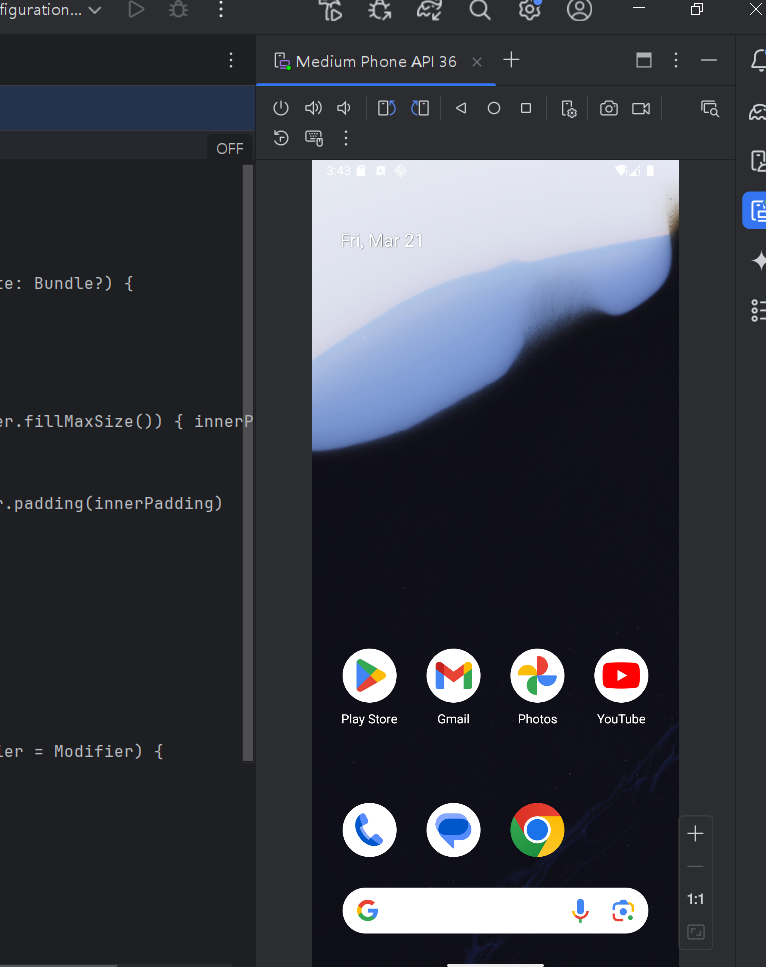
Task: Rotate the emulator right
Action: pyautogui.click(x=420, y=109)
